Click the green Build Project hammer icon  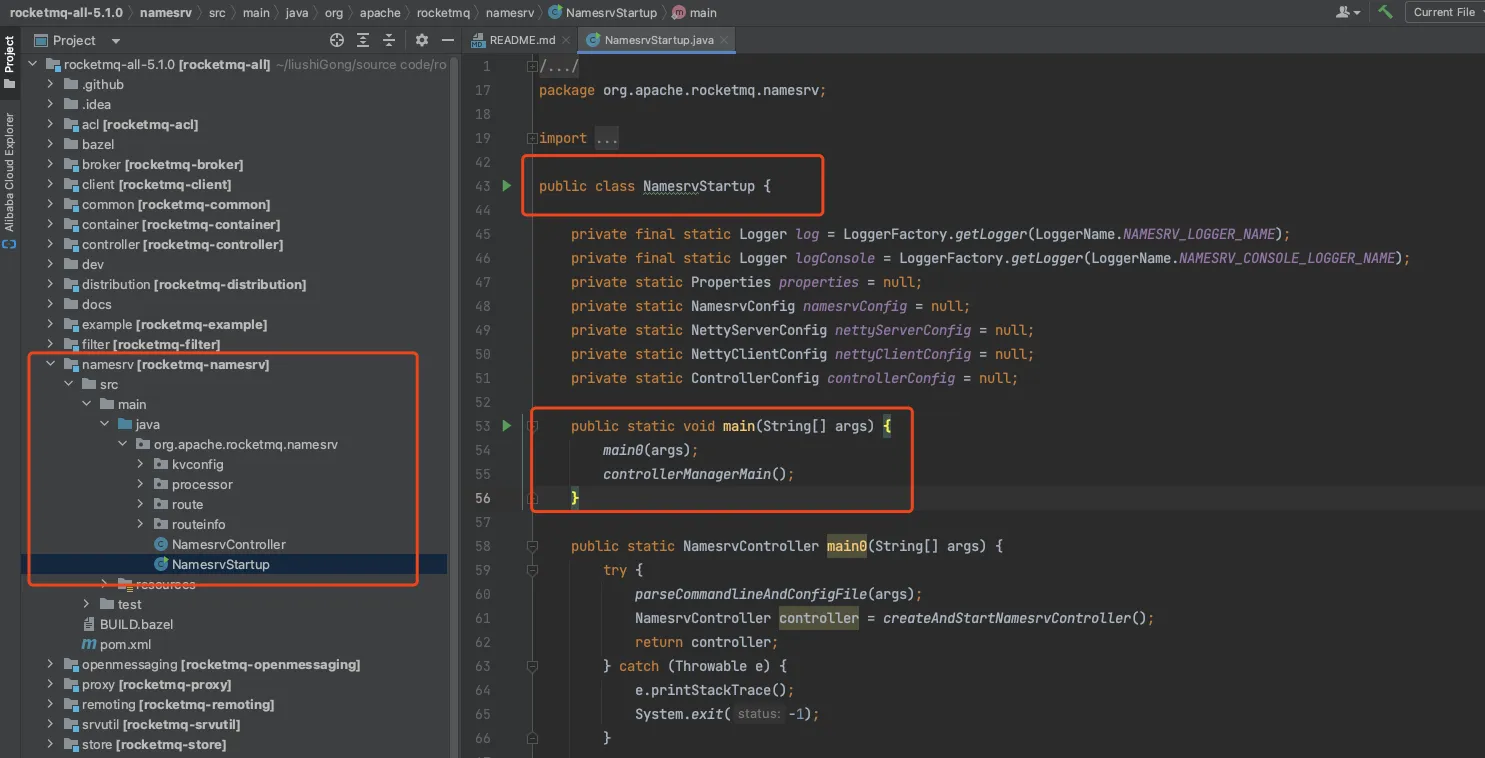pos(1385,12)
